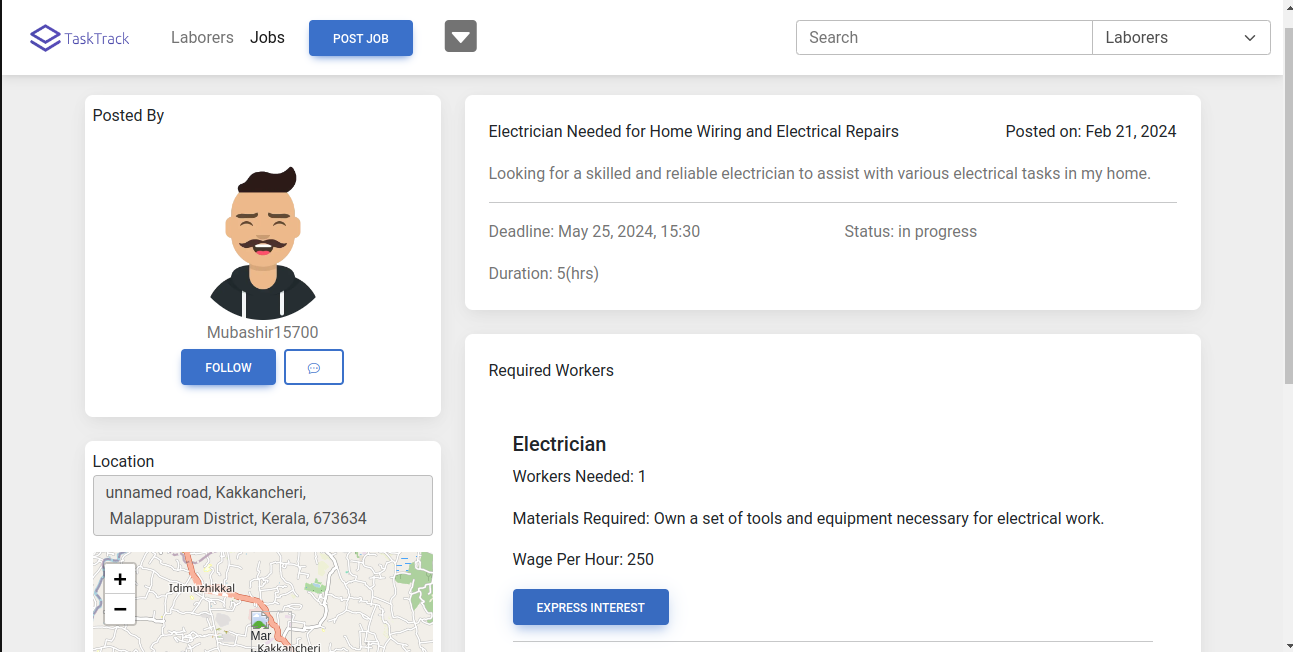Click the TaskTrack brand name text
Viewport: 1293px width, 652px height.
(x=97, y=38)
